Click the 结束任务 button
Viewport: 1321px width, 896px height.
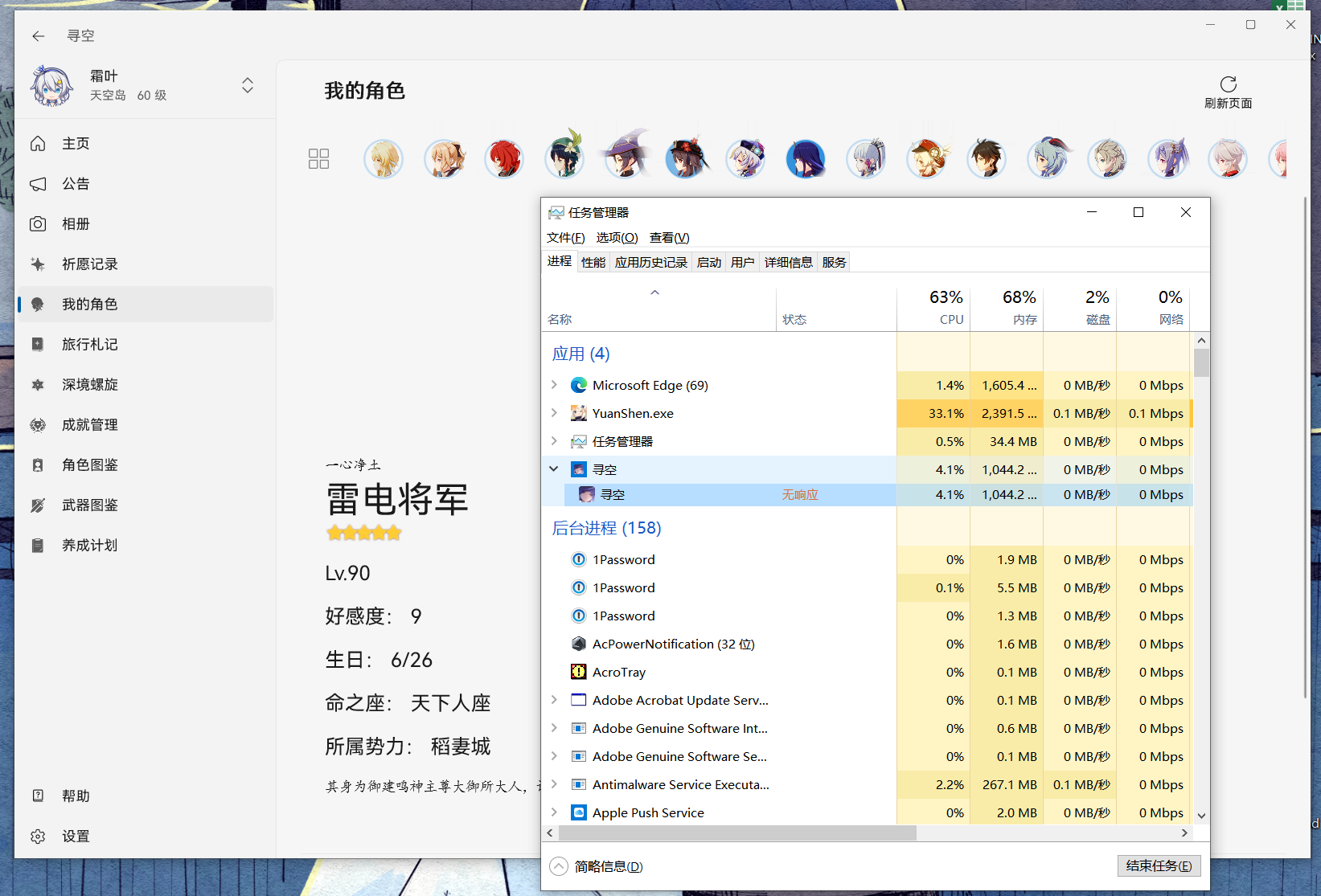[1158, 865]
